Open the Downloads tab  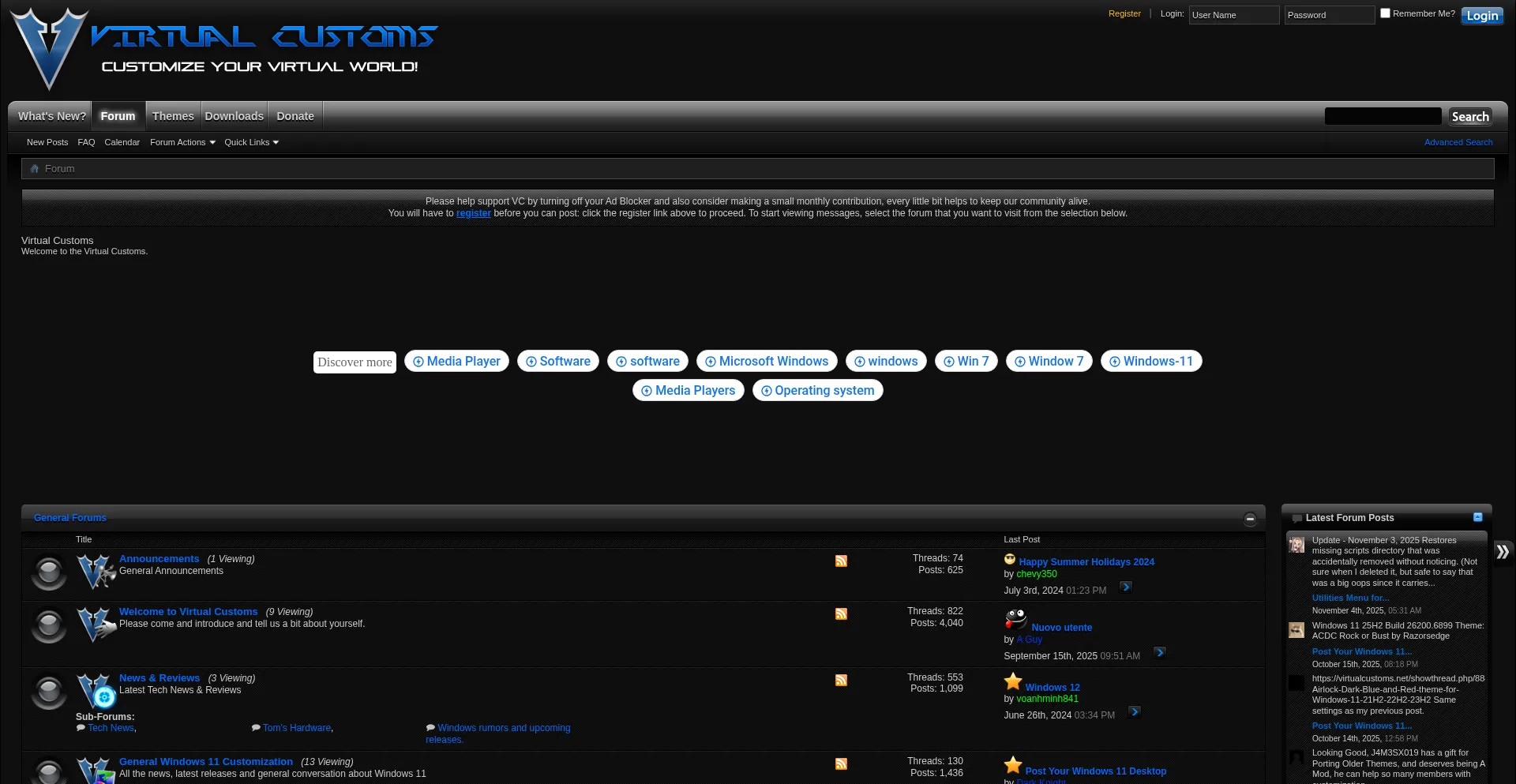tap(235, 117)
